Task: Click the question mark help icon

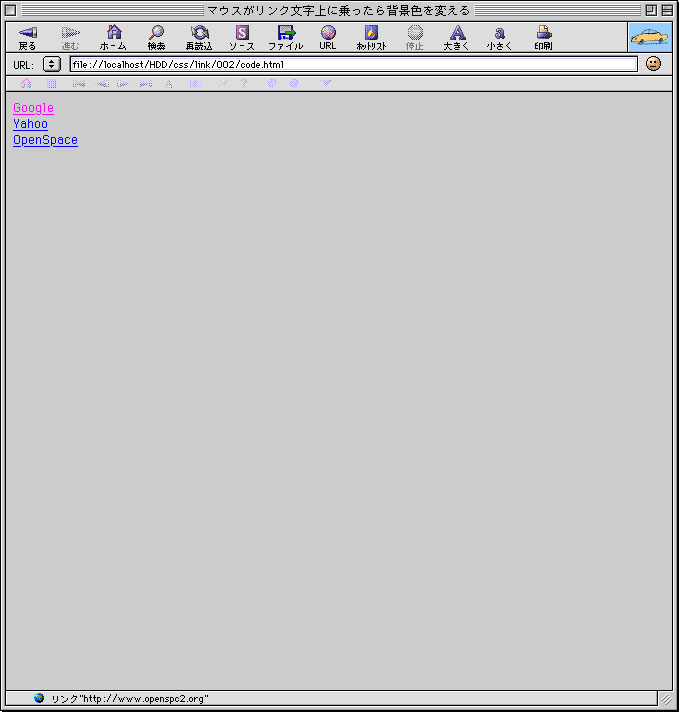Action: (244, 83)
